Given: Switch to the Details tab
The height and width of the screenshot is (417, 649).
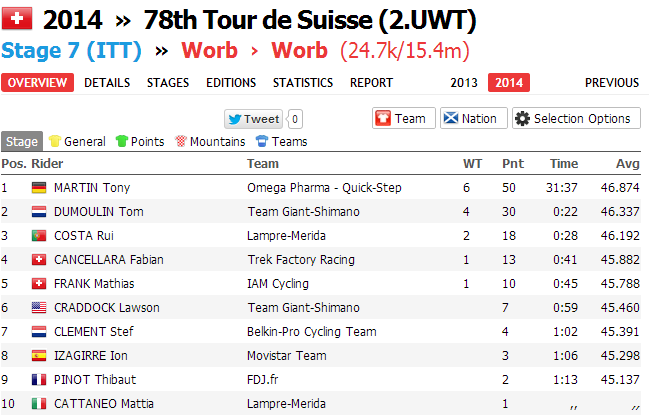Looking at the screenshot, I should (107, 83).
